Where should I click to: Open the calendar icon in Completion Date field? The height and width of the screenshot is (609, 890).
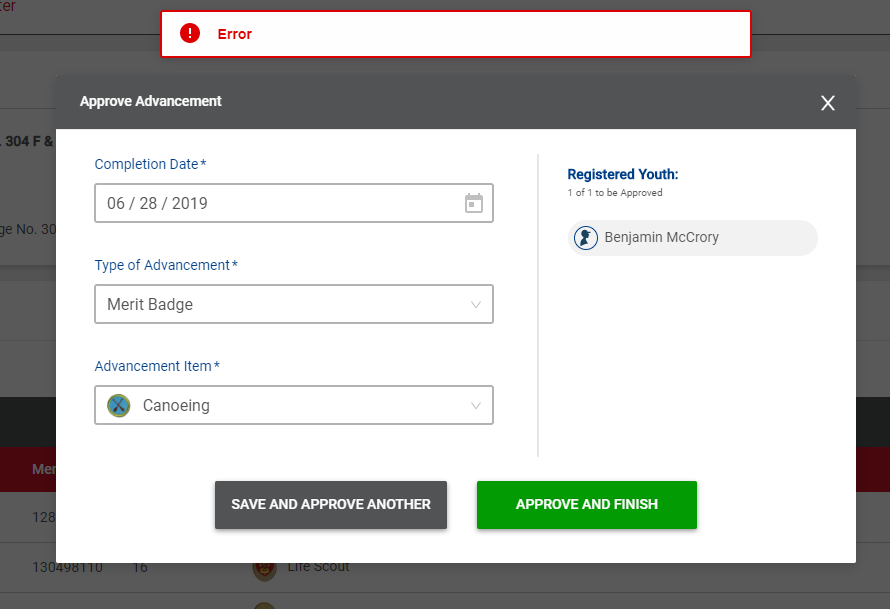pyautogui.click(x=474, y=203)
